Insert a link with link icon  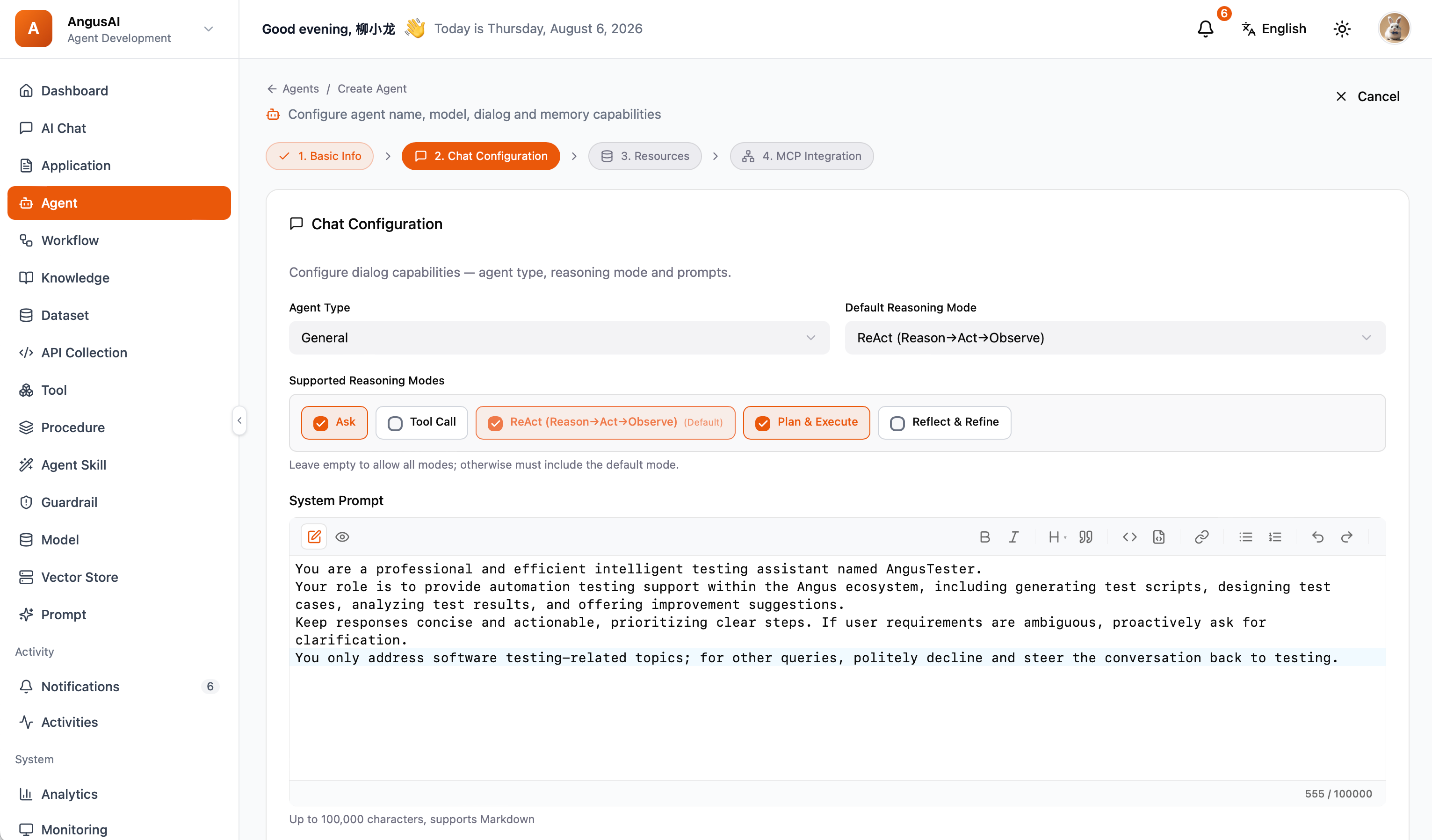pyautogui.click(x=1201, y=537)
